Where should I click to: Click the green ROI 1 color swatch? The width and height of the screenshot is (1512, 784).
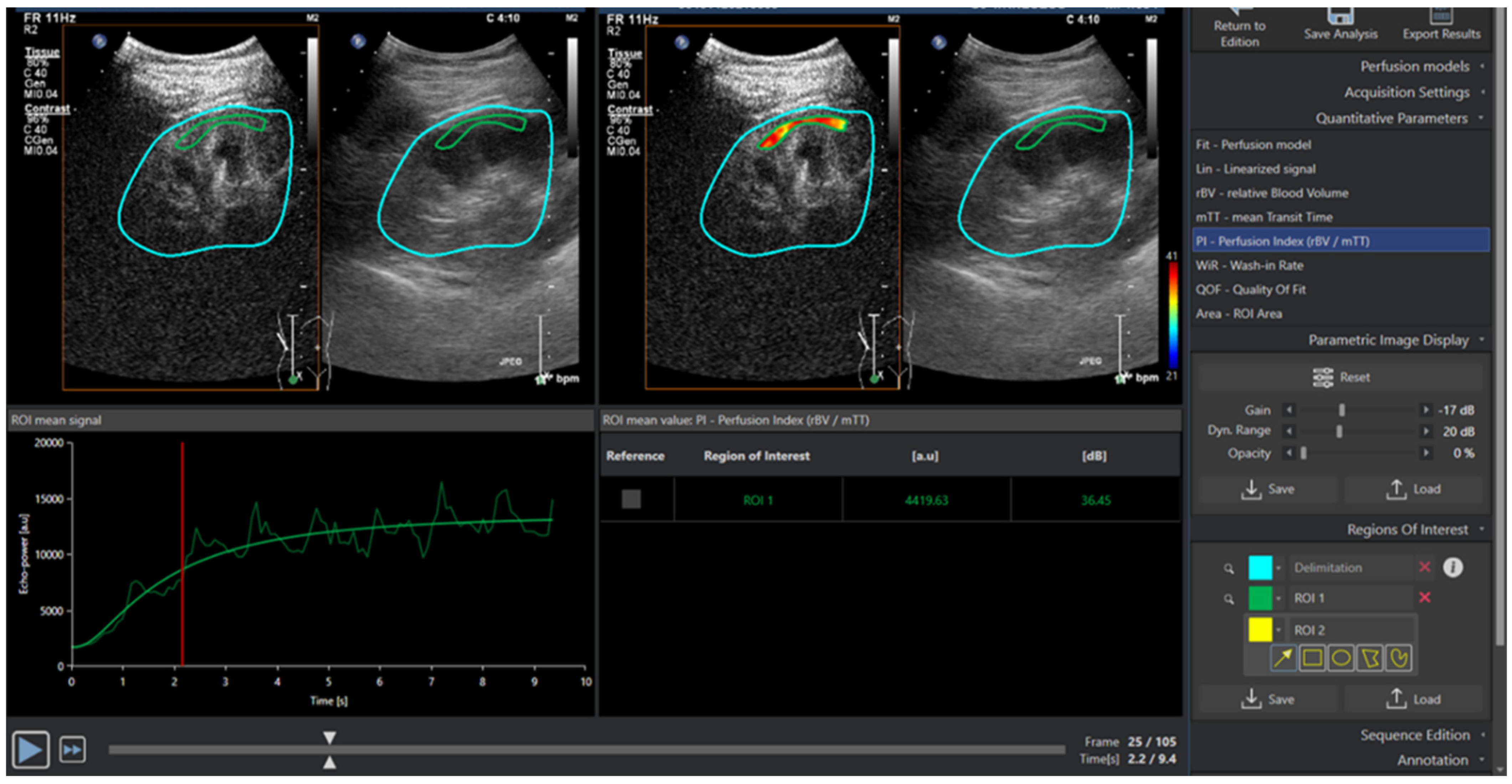(x=1260, y=598)
